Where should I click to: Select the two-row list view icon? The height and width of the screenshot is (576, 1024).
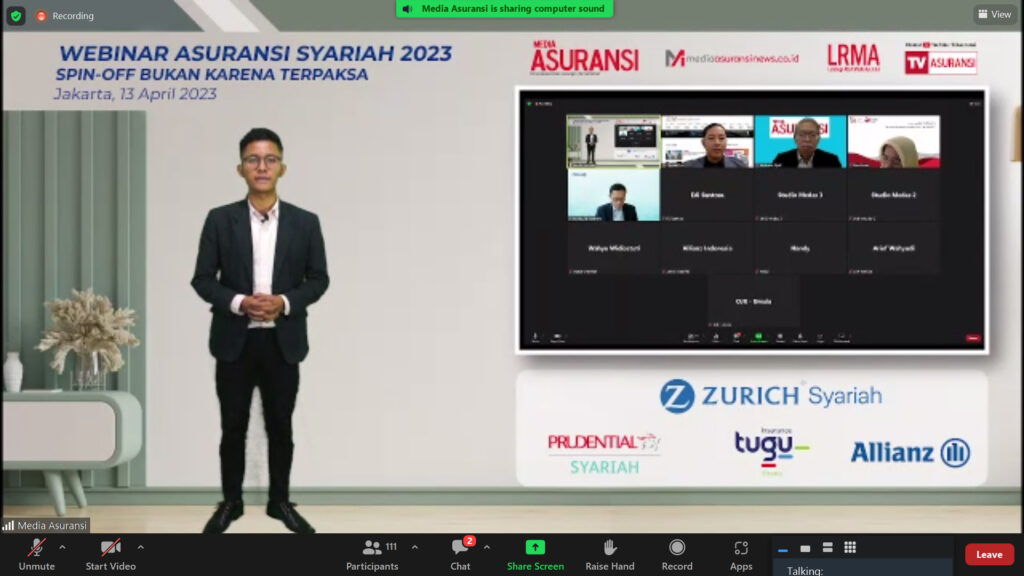click(827, 548)
